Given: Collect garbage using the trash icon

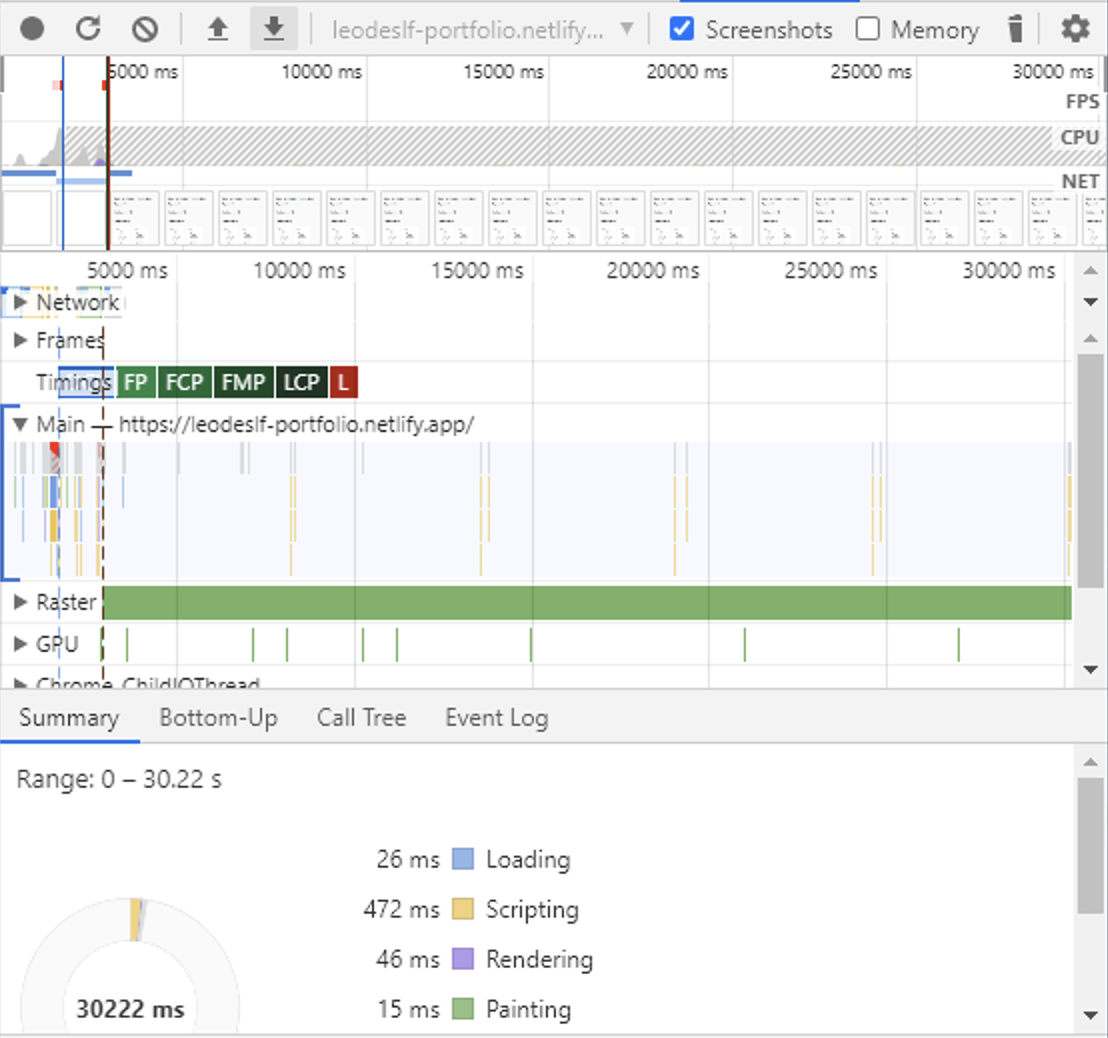Looking at the screenshot, I should tap(1015, 29).
